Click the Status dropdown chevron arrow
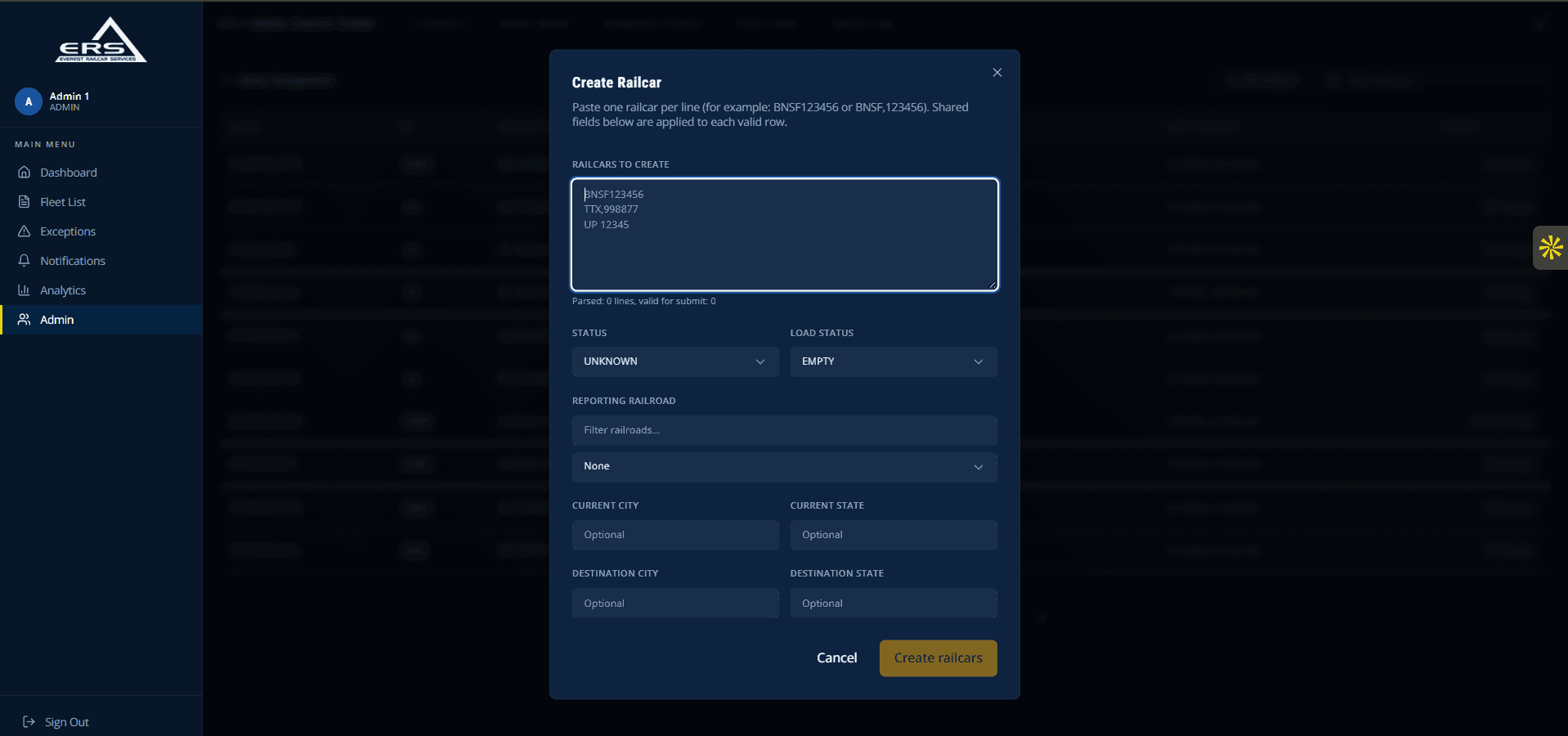This screenshot has height=736, width=1568. click(760, 361)
